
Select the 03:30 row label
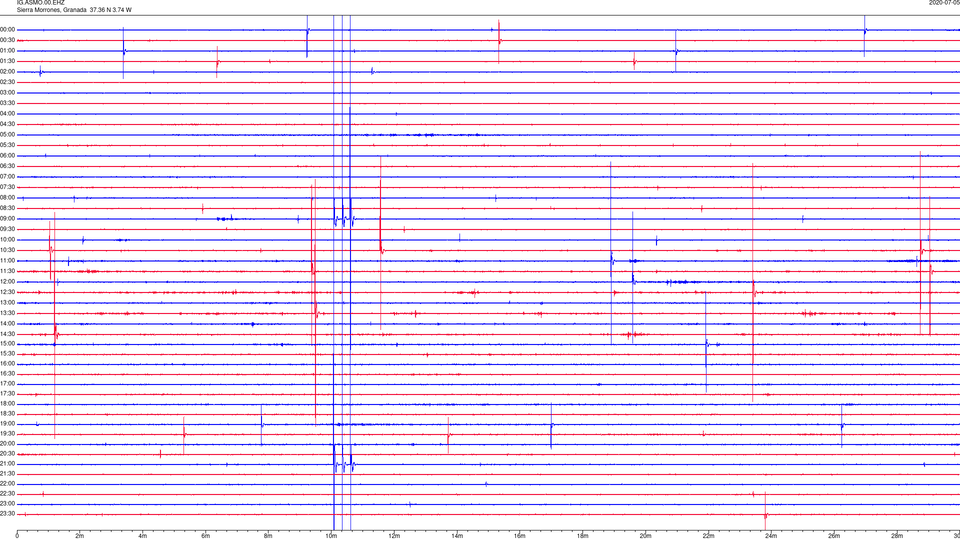coord(8,103)
